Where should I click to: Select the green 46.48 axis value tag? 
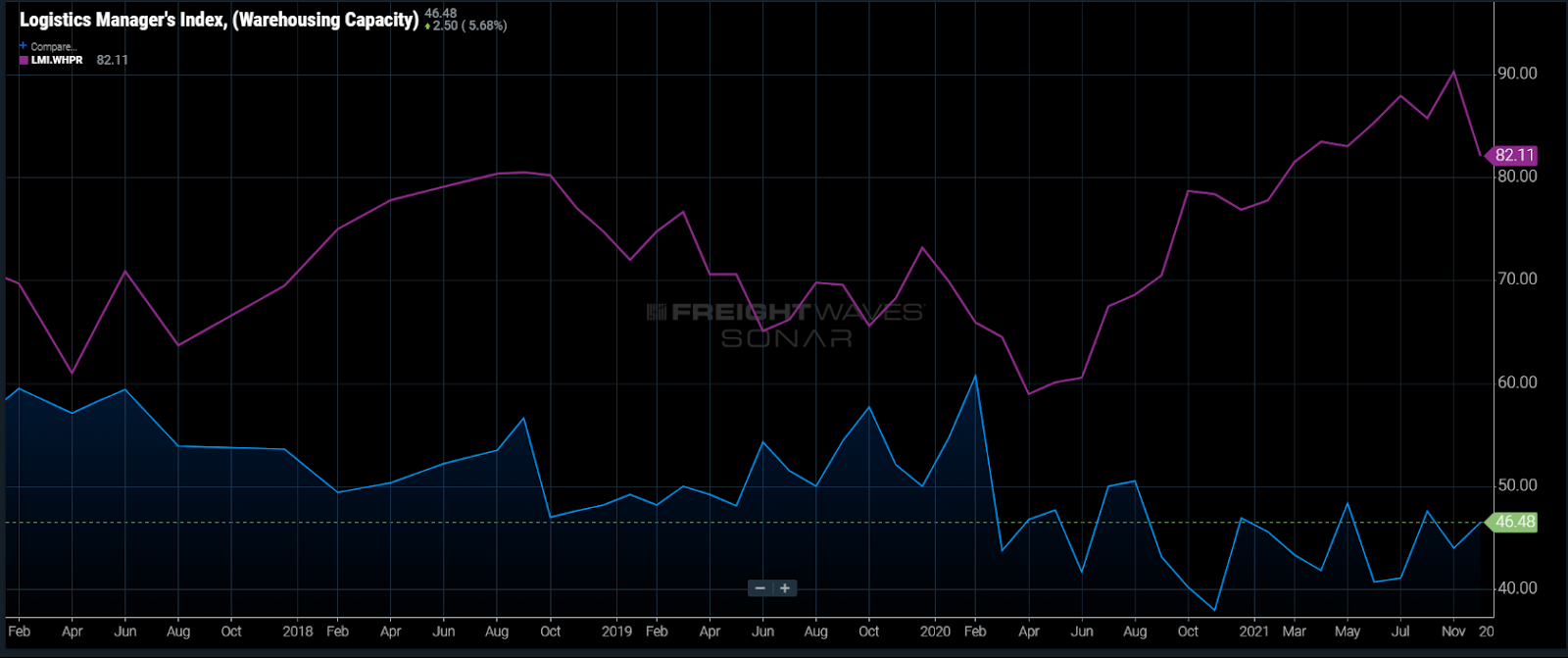point(1513,522)
